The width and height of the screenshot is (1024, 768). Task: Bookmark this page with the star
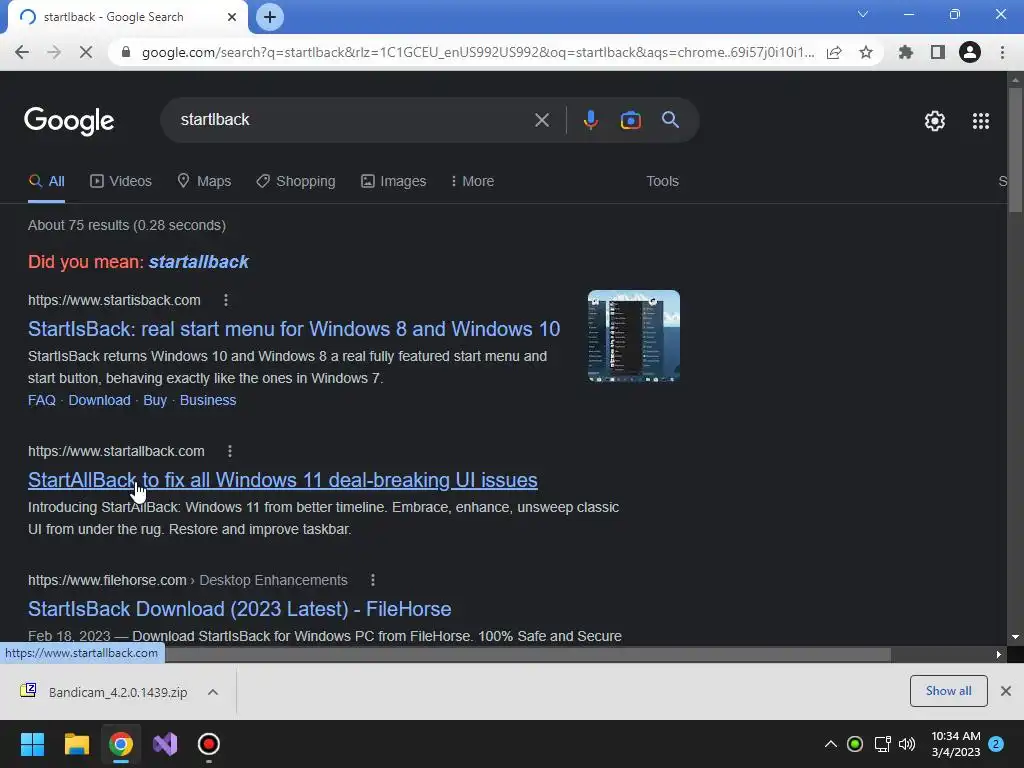(866, 52)
